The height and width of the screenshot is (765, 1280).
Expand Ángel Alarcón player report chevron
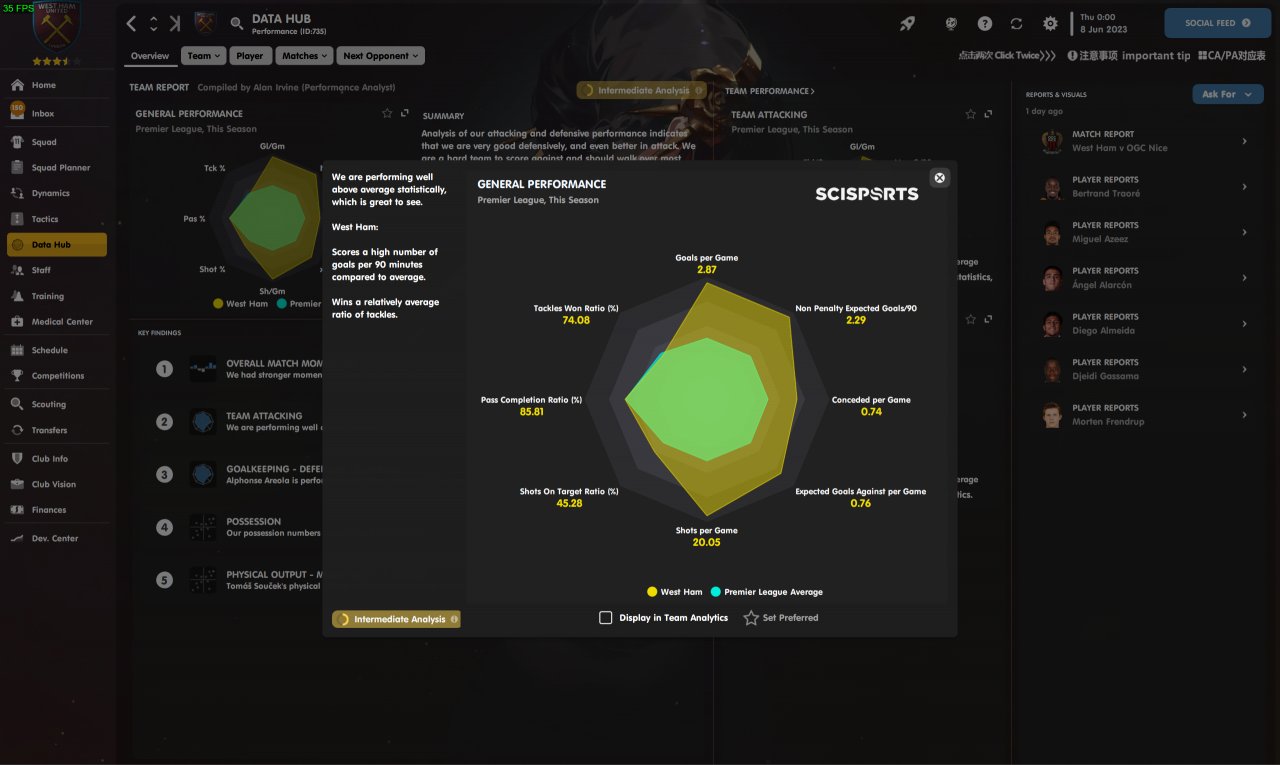(1245, 278)
